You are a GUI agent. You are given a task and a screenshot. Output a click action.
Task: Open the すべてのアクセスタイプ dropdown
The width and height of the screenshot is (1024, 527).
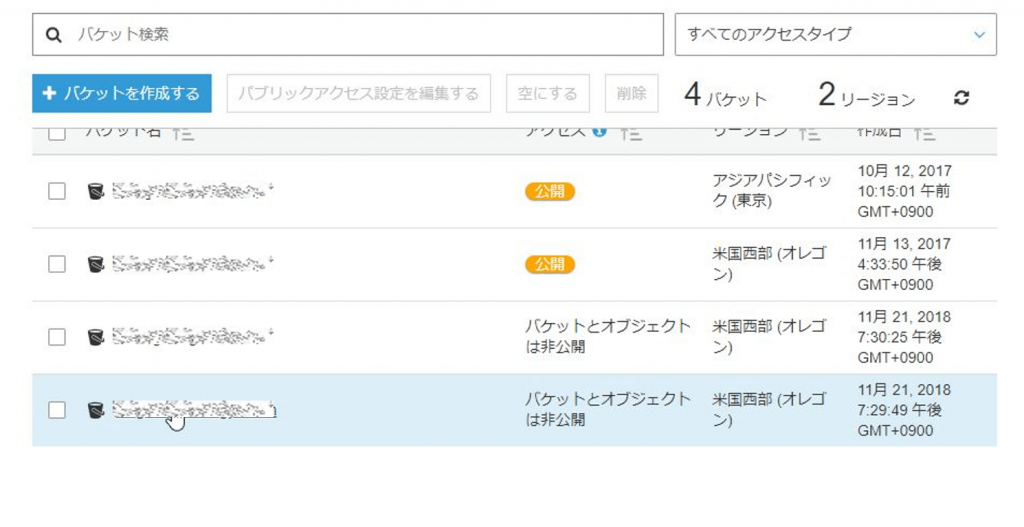click(x=835, y=34)
